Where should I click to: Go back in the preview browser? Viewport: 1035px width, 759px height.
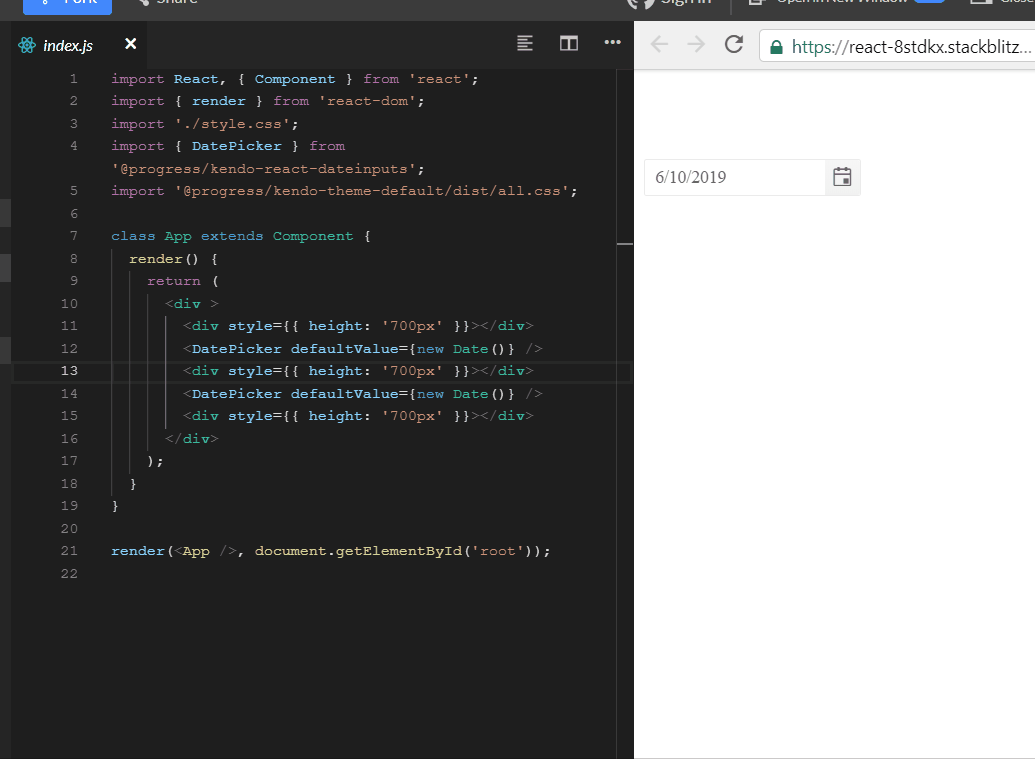(x=659, y=44)
